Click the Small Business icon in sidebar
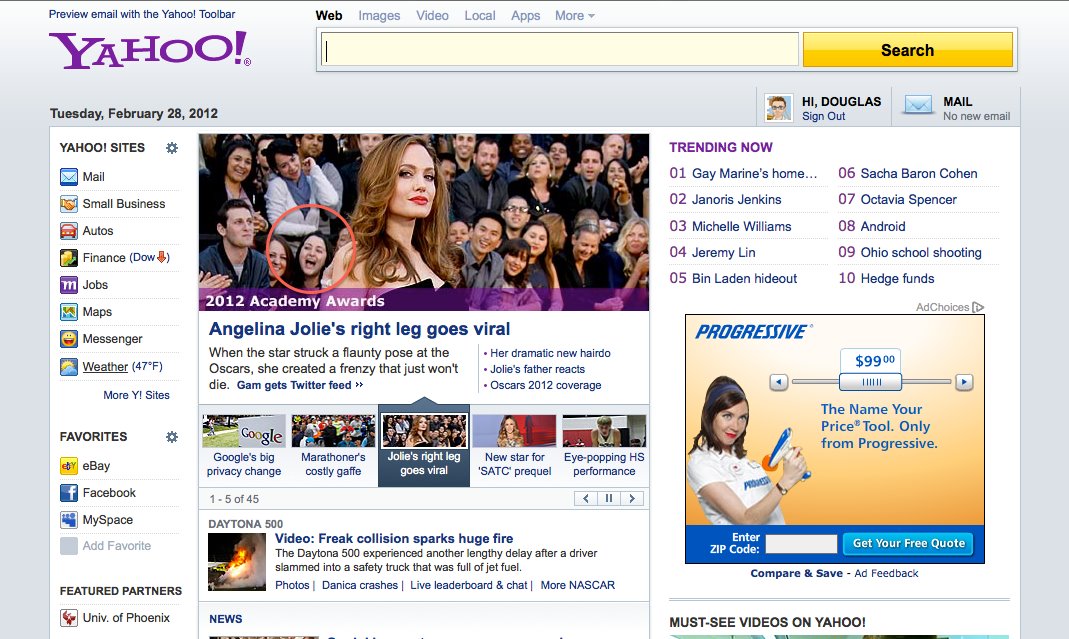 [69, 204]
